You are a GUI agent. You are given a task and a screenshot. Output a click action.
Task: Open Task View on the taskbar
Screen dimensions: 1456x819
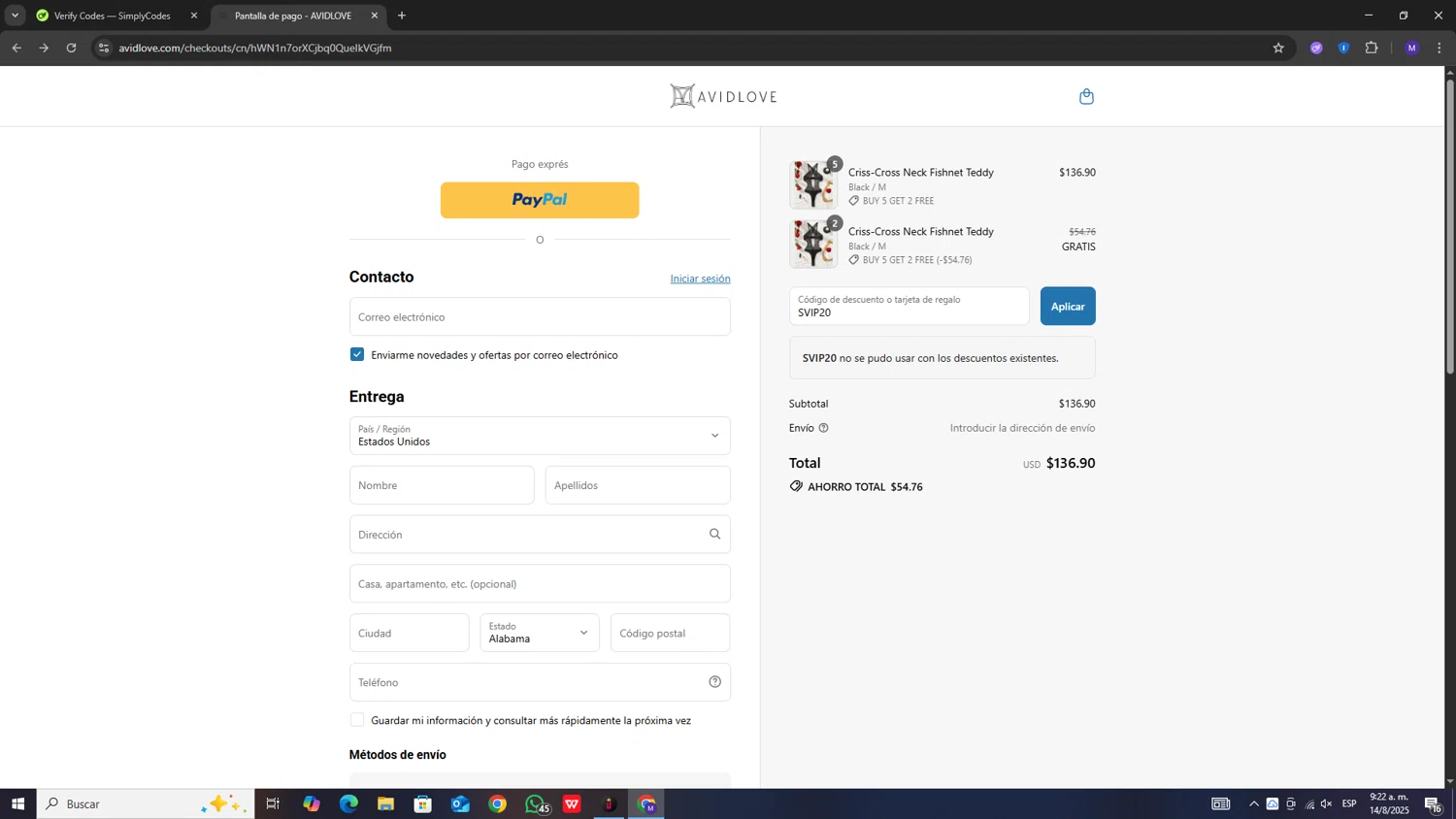tap(273, 803)
